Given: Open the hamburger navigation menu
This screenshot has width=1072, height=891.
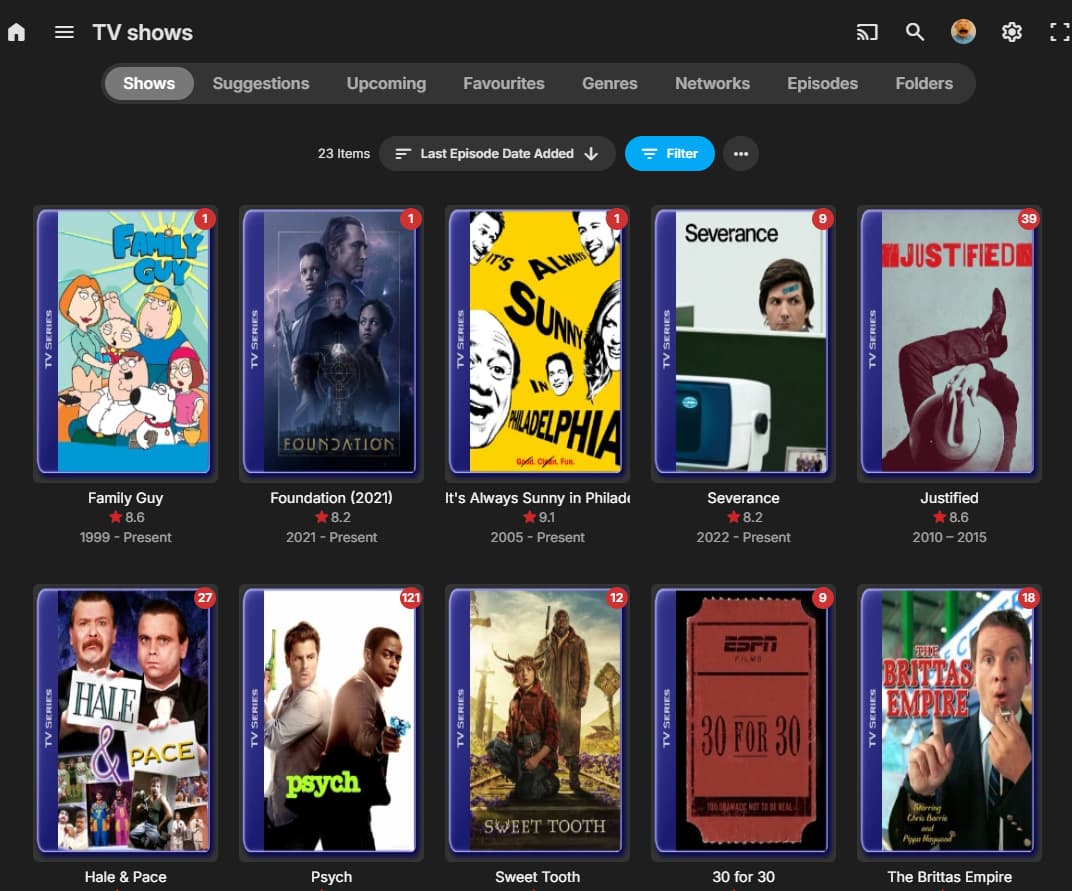Looking at the screenshot, I should point(64,32).
